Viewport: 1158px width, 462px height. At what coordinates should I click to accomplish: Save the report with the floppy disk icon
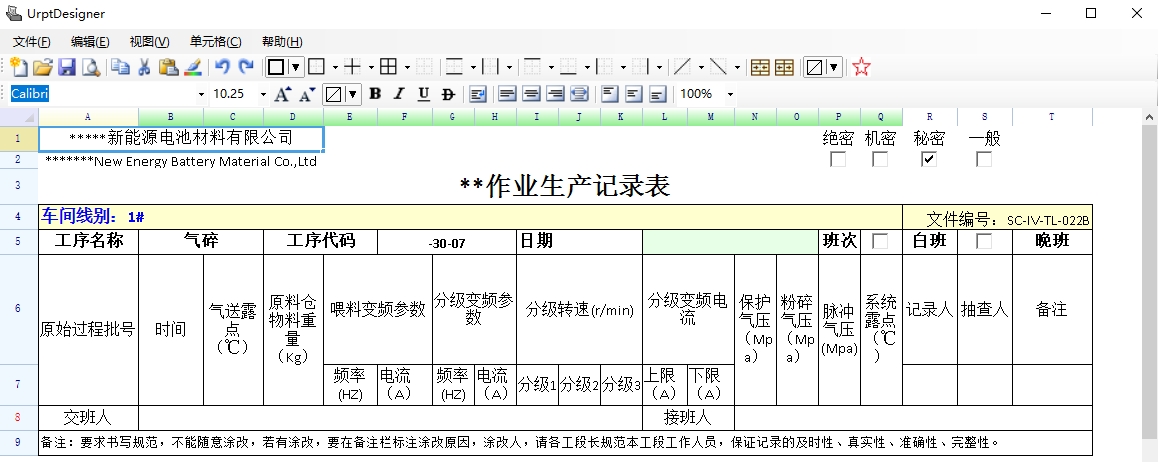67,67
